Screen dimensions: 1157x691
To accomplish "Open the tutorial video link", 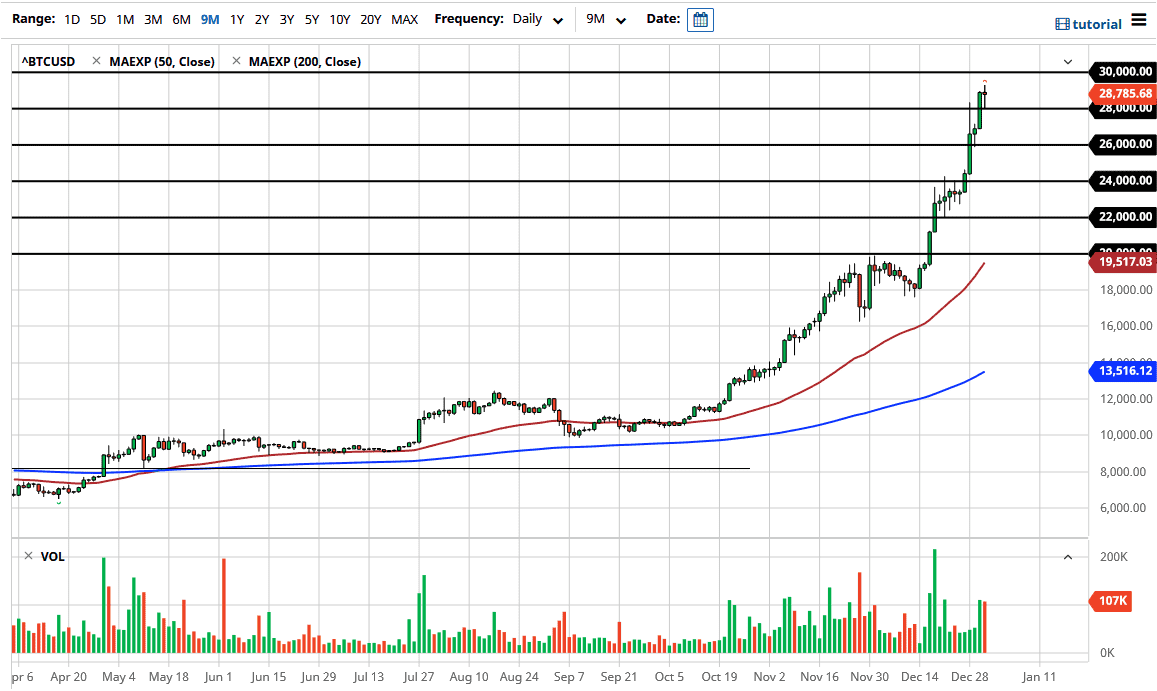I will [1088, 24].
